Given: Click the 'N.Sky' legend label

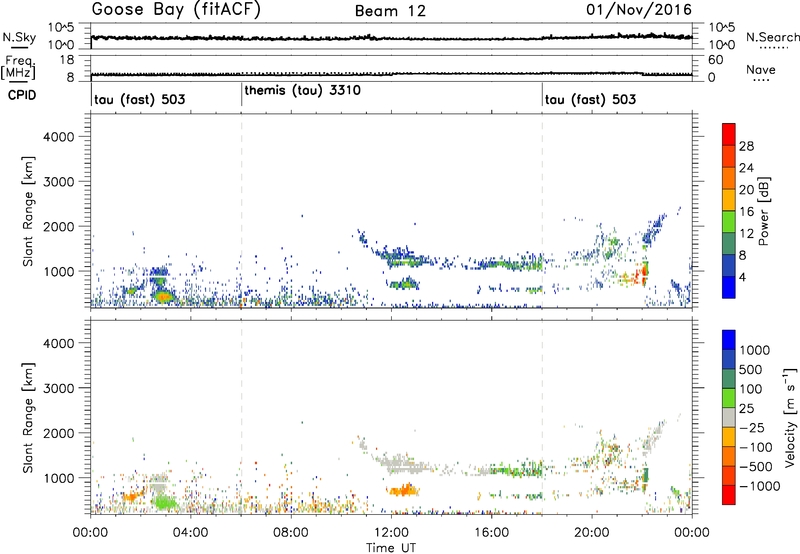Looking at the screenshot, I should tap(19, 37).
